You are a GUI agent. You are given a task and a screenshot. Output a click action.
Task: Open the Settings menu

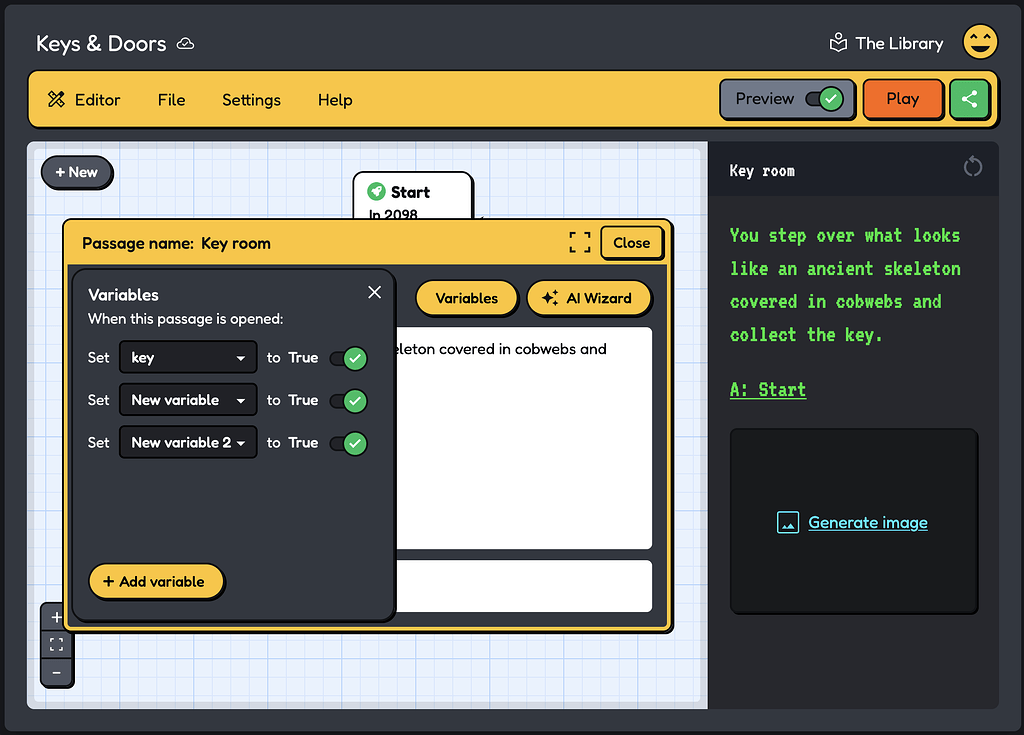pyautogui.click(x=251, y=100)
